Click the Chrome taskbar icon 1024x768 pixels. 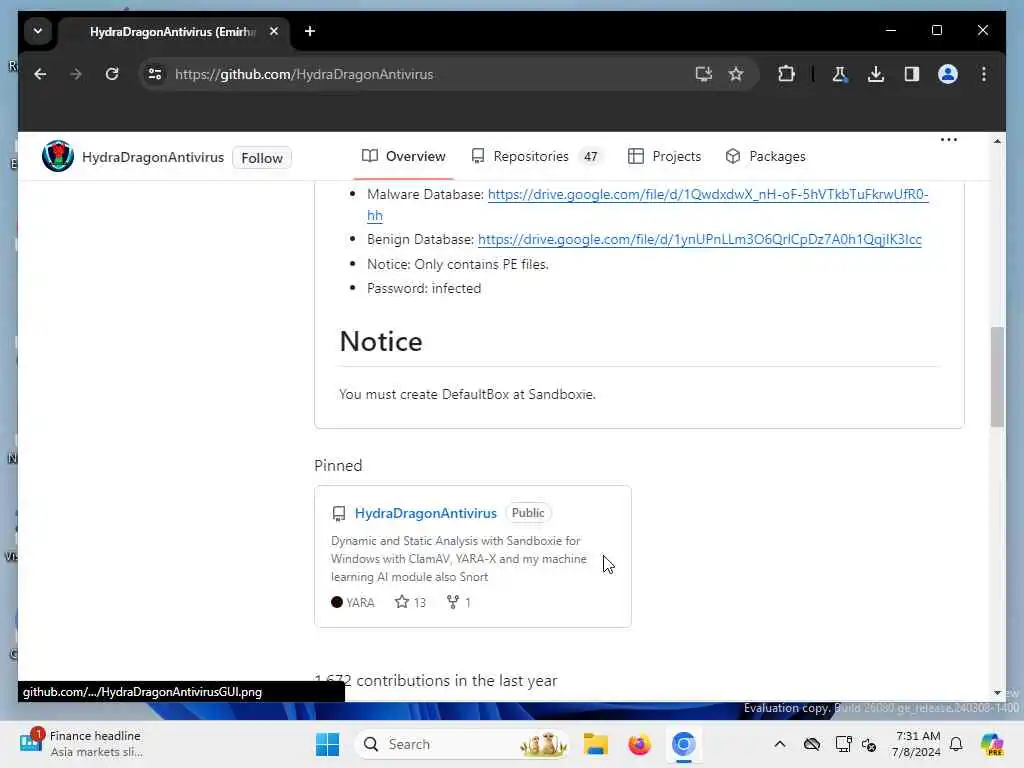(683, 744)
